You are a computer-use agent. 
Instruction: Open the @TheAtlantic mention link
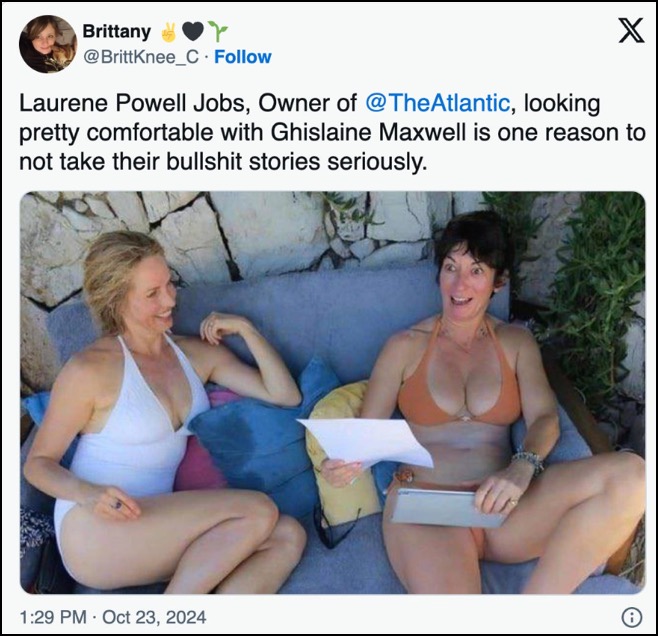point(438,103)
